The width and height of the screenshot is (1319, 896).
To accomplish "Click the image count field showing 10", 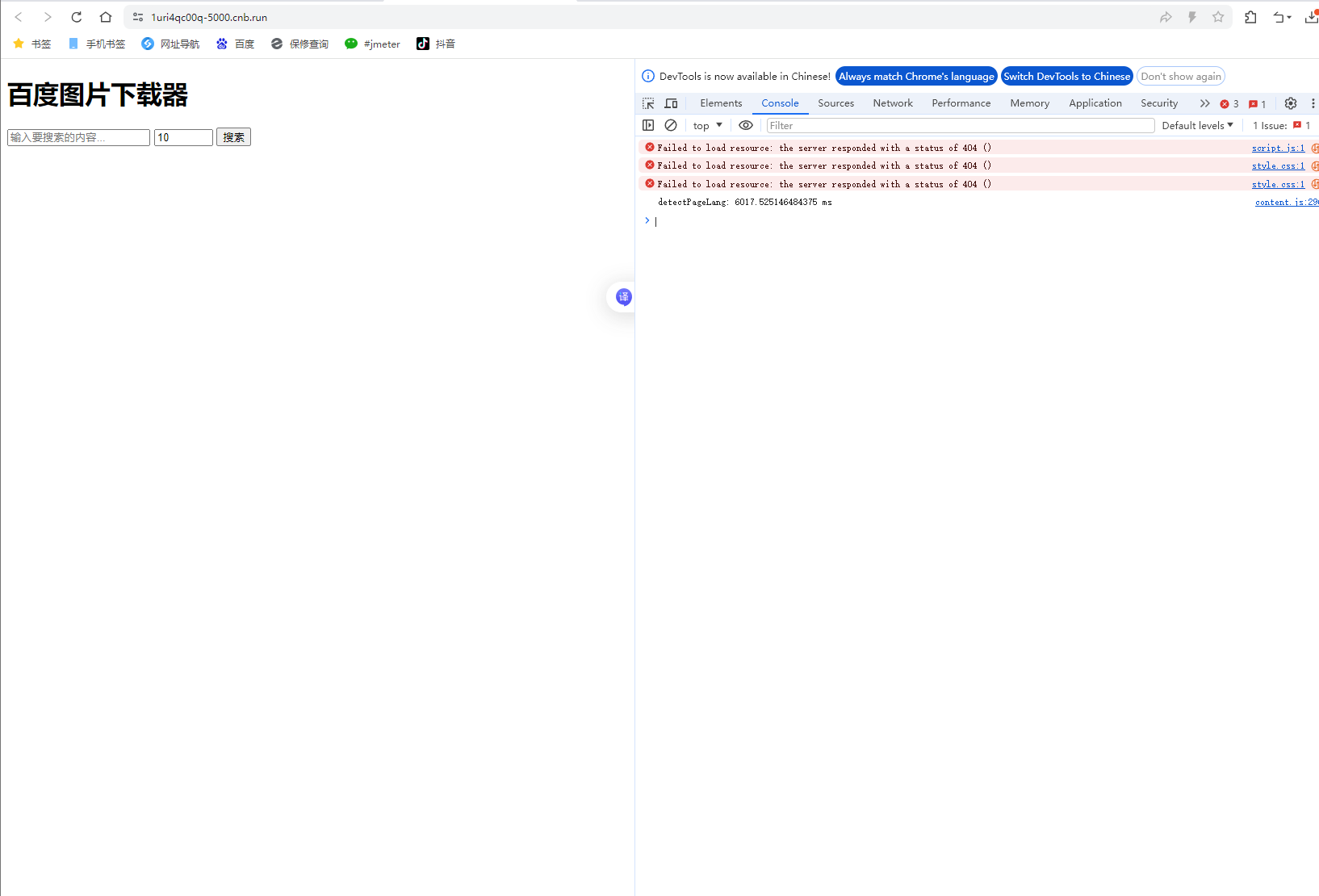I will click(183, 137).
